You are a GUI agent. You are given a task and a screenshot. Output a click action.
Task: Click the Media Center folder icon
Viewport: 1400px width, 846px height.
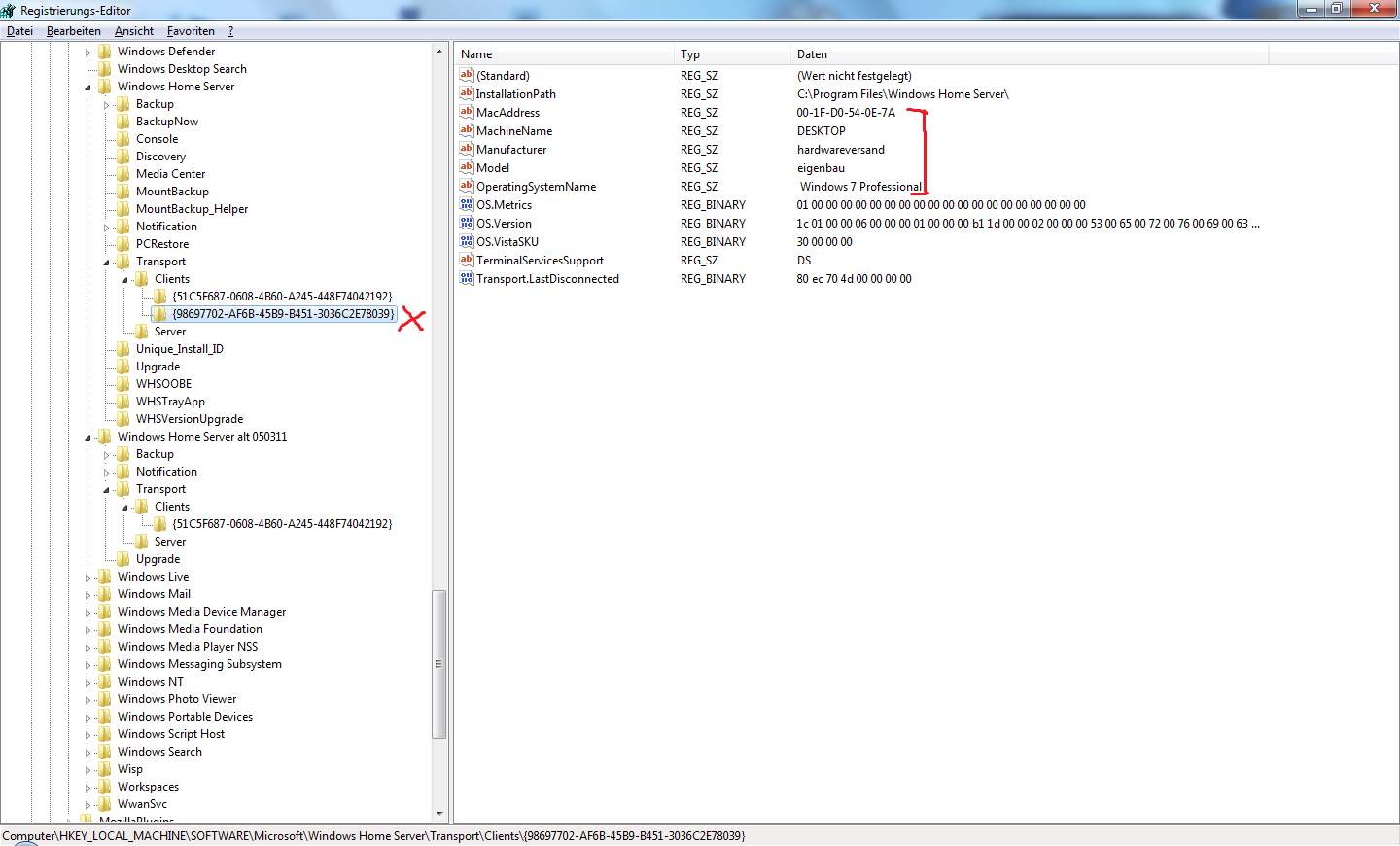pos(123,174)
